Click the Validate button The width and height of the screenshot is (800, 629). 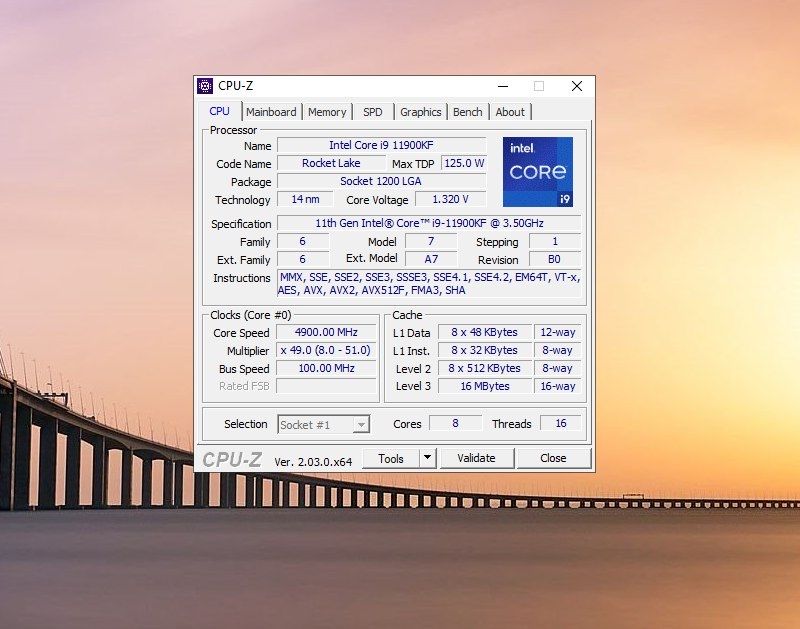[x=477, y=458]
